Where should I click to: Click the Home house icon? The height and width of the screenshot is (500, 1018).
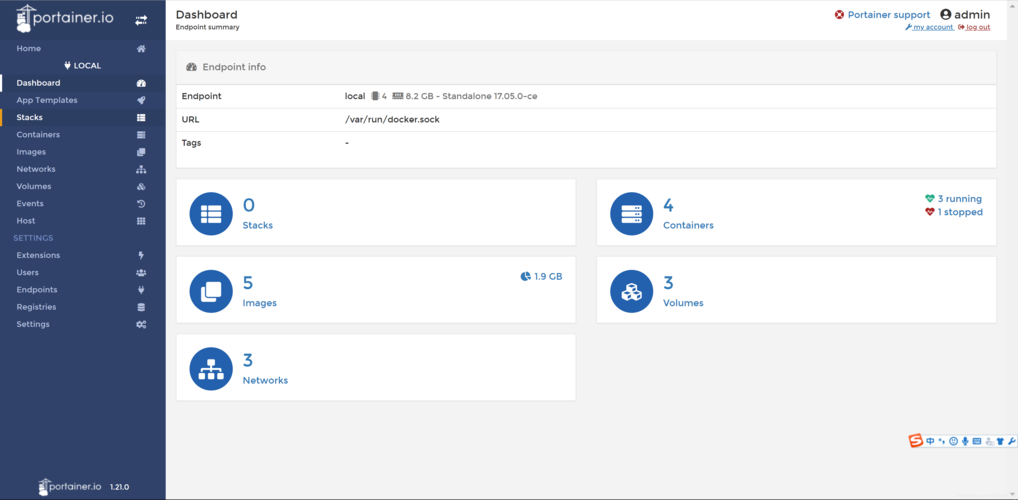pyautogui.click(x=141, y=49)
